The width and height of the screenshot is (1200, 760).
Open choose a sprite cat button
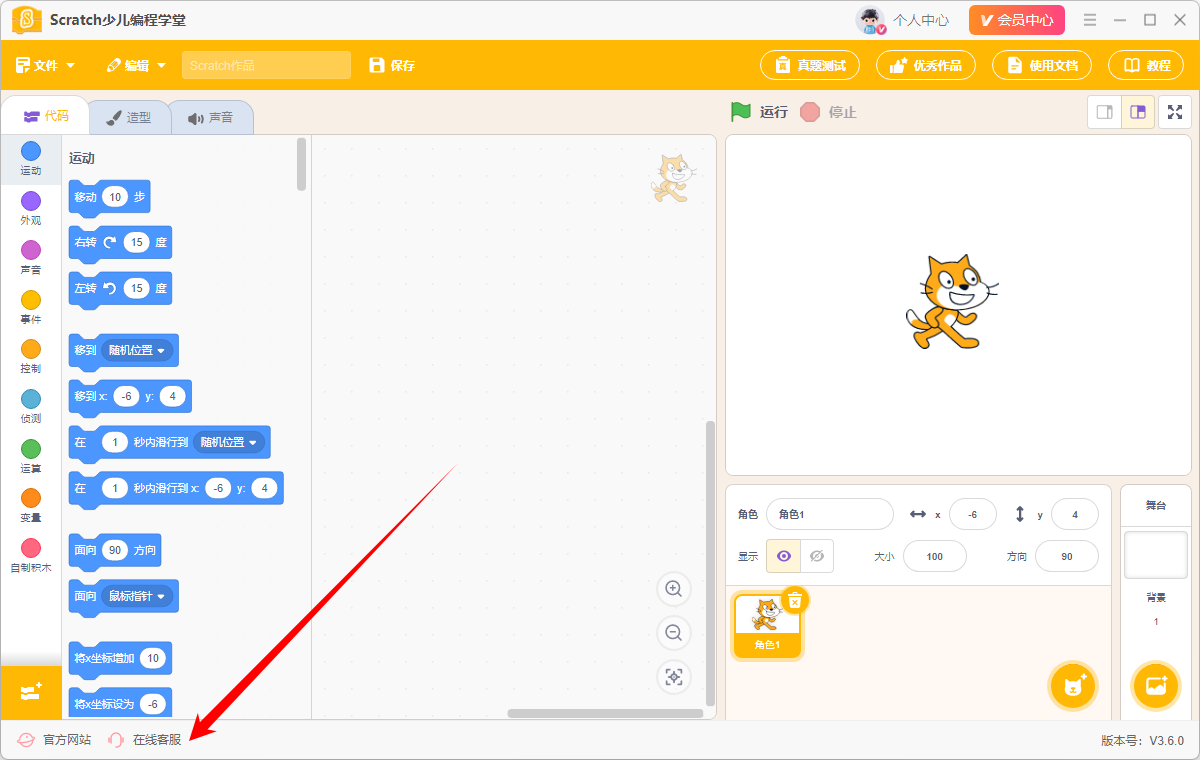click(1074, 686)
